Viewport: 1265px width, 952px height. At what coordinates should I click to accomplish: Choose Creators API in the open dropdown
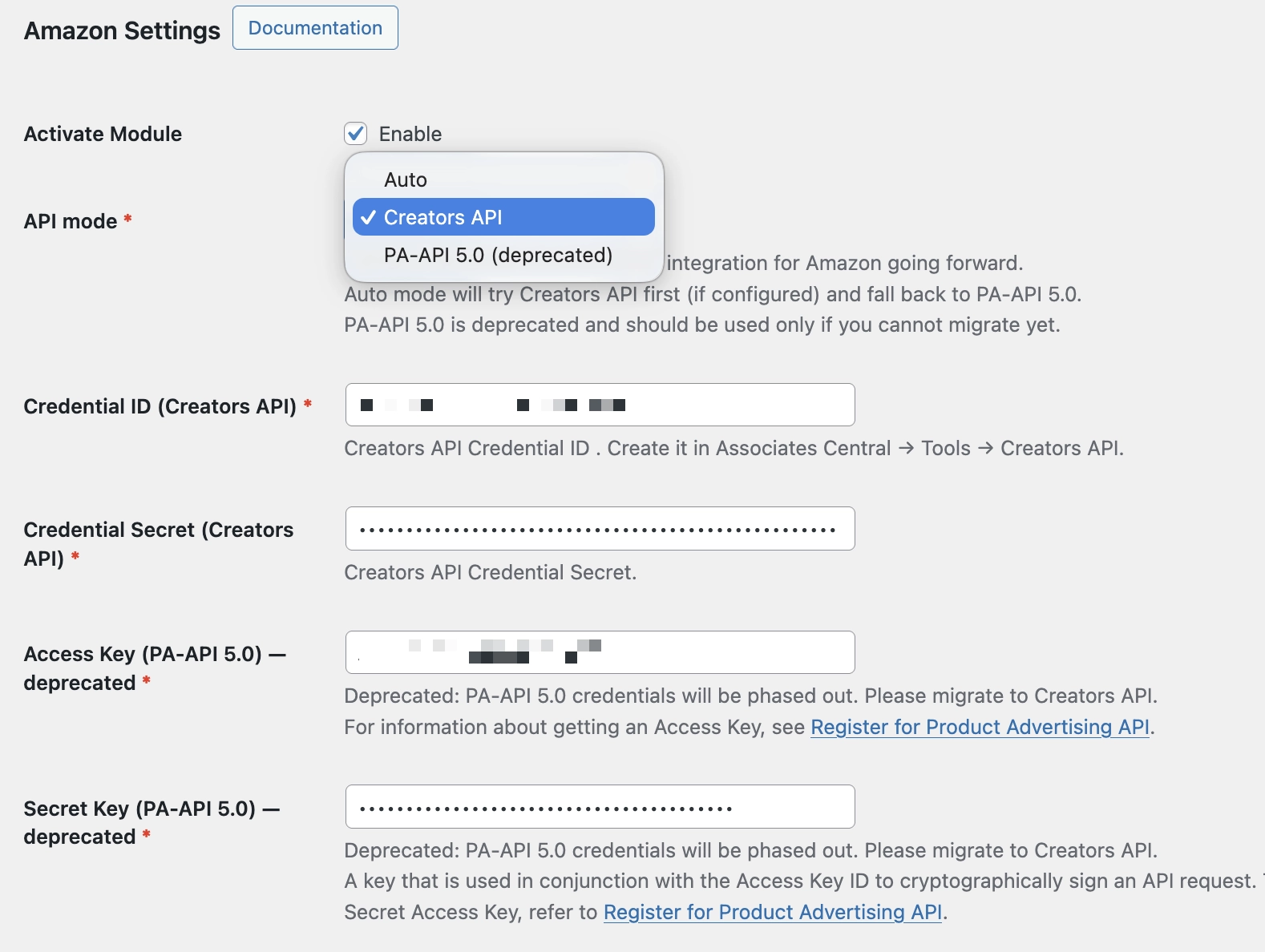(443, 216)
